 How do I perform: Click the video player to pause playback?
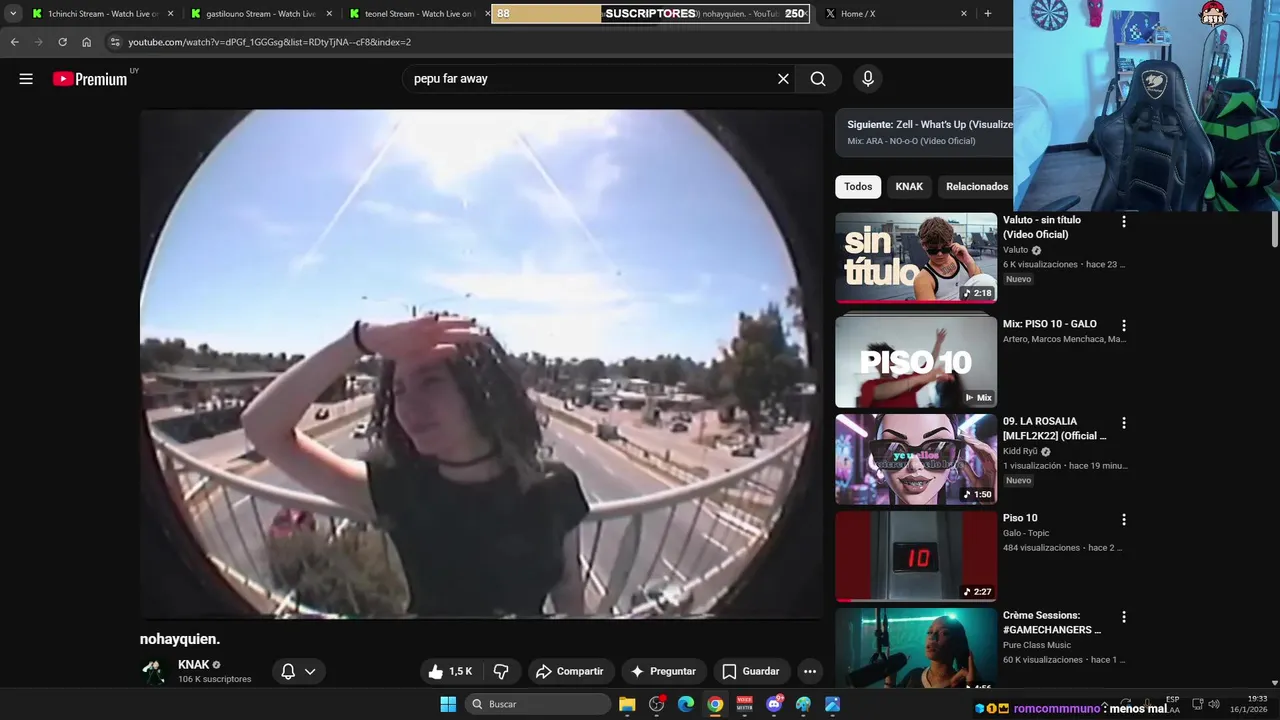coord(481,364)
